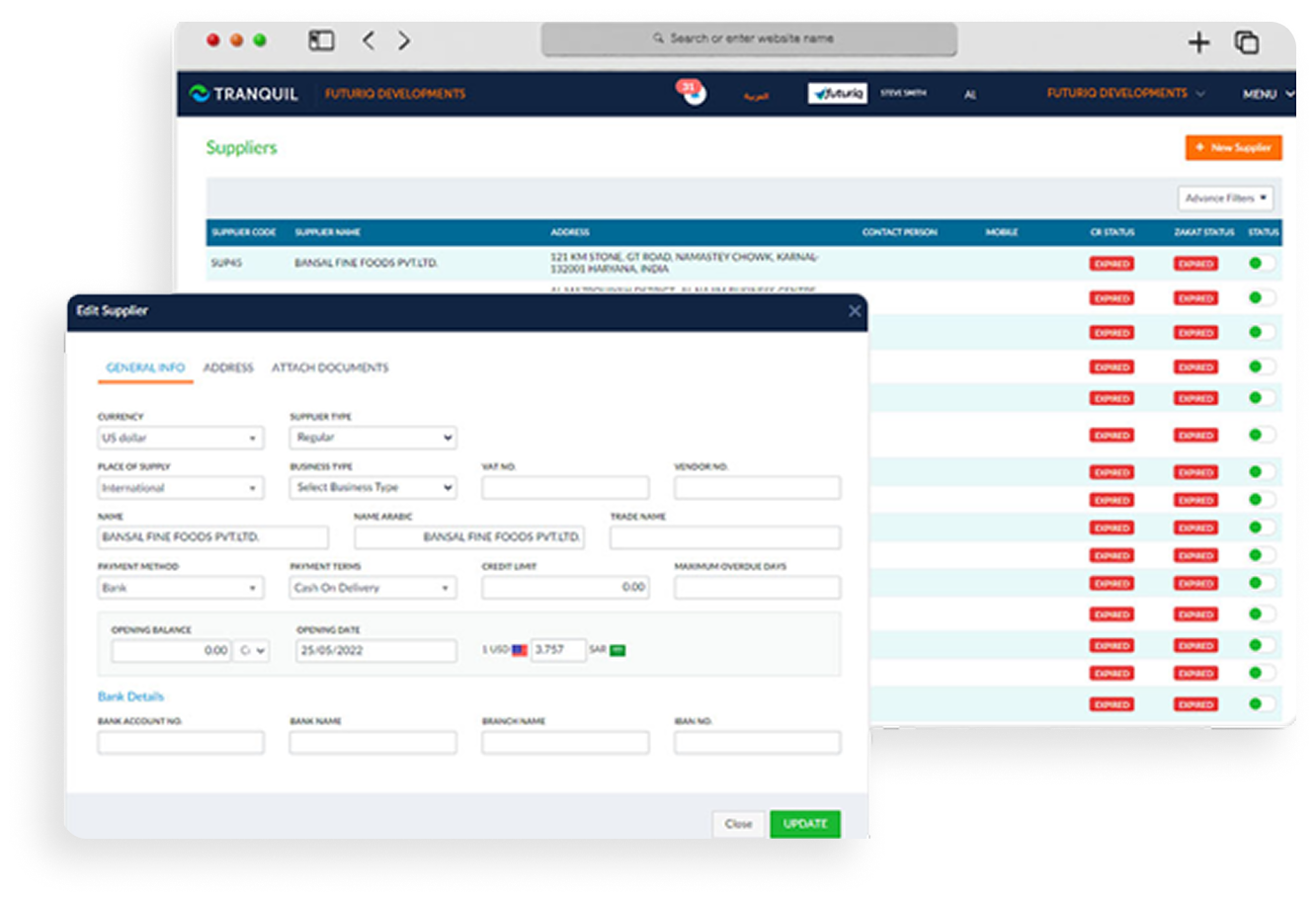The height and width of the screenshot is (899, 1316).
Task: Open the Select Business Type dropdown
Action: click(x=372, y=487)
